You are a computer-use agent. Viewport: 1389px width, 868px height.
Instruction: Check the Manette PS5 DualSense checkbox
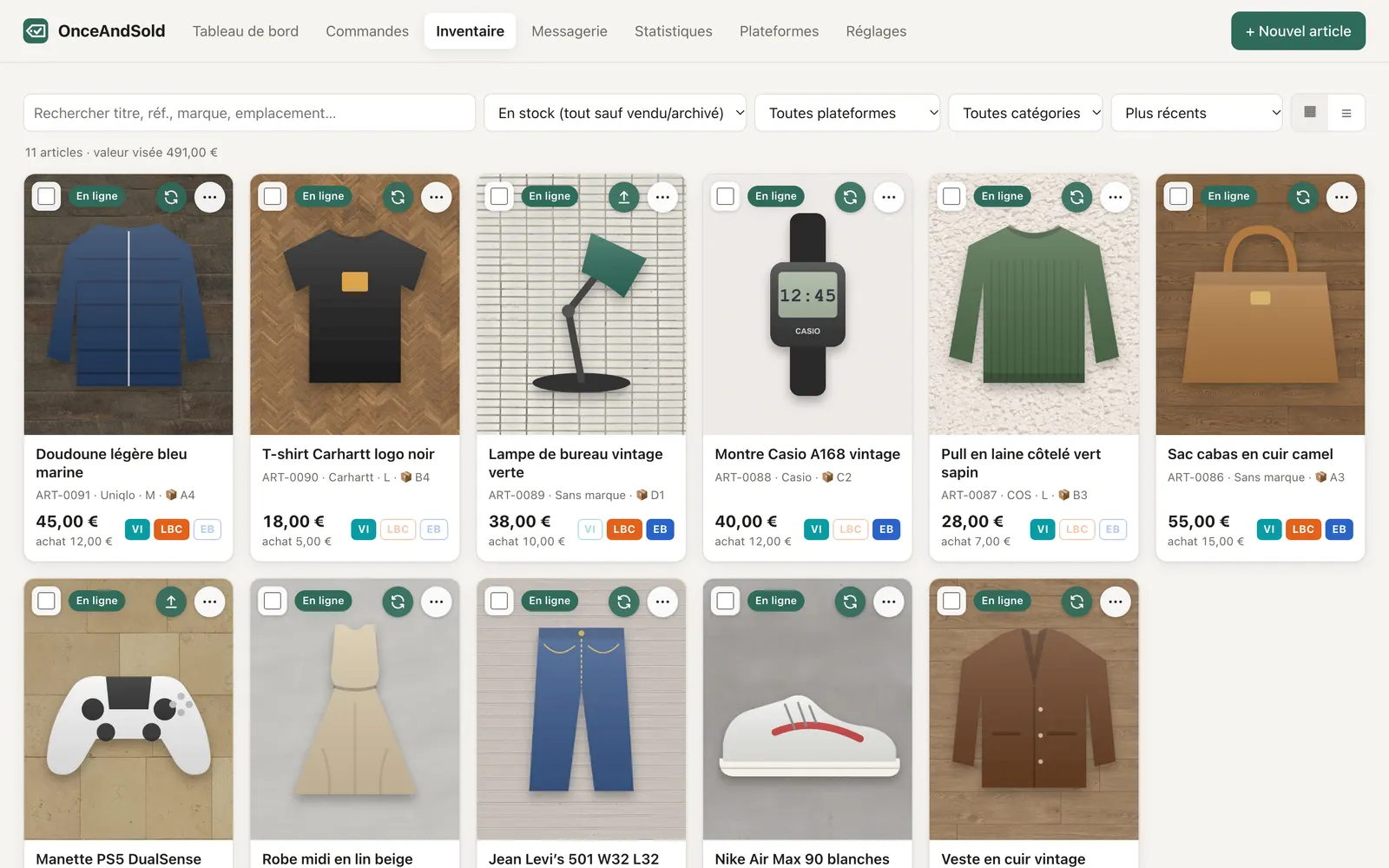(47, 601)
